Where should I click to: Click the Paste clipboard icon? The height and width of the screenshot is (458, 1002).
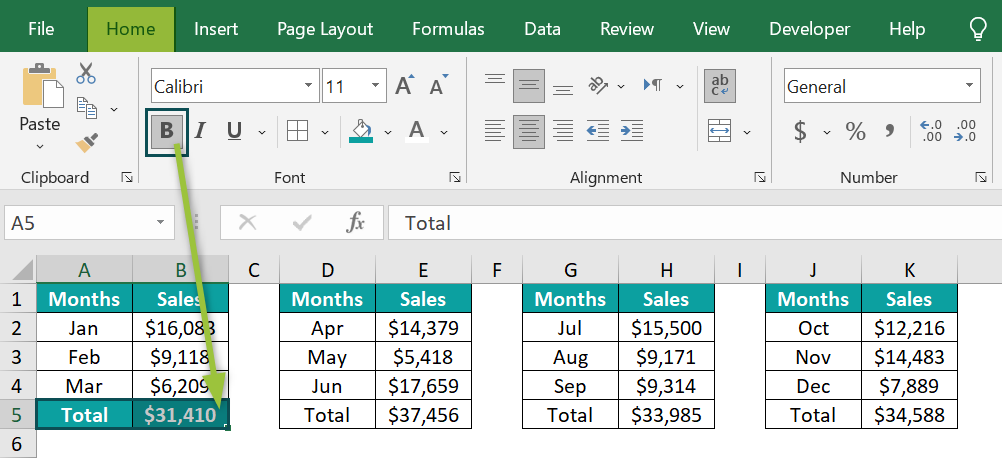pos(43,85)
